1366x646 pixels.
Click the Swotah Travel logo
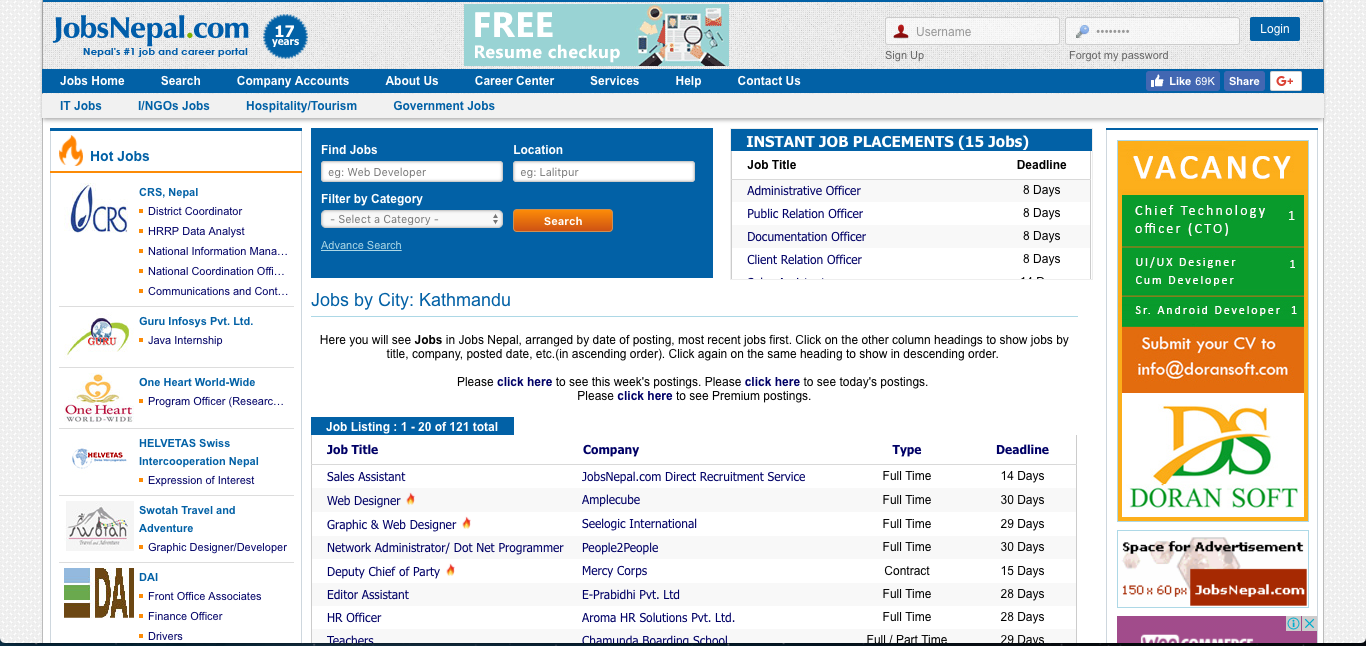click(98, 527)
